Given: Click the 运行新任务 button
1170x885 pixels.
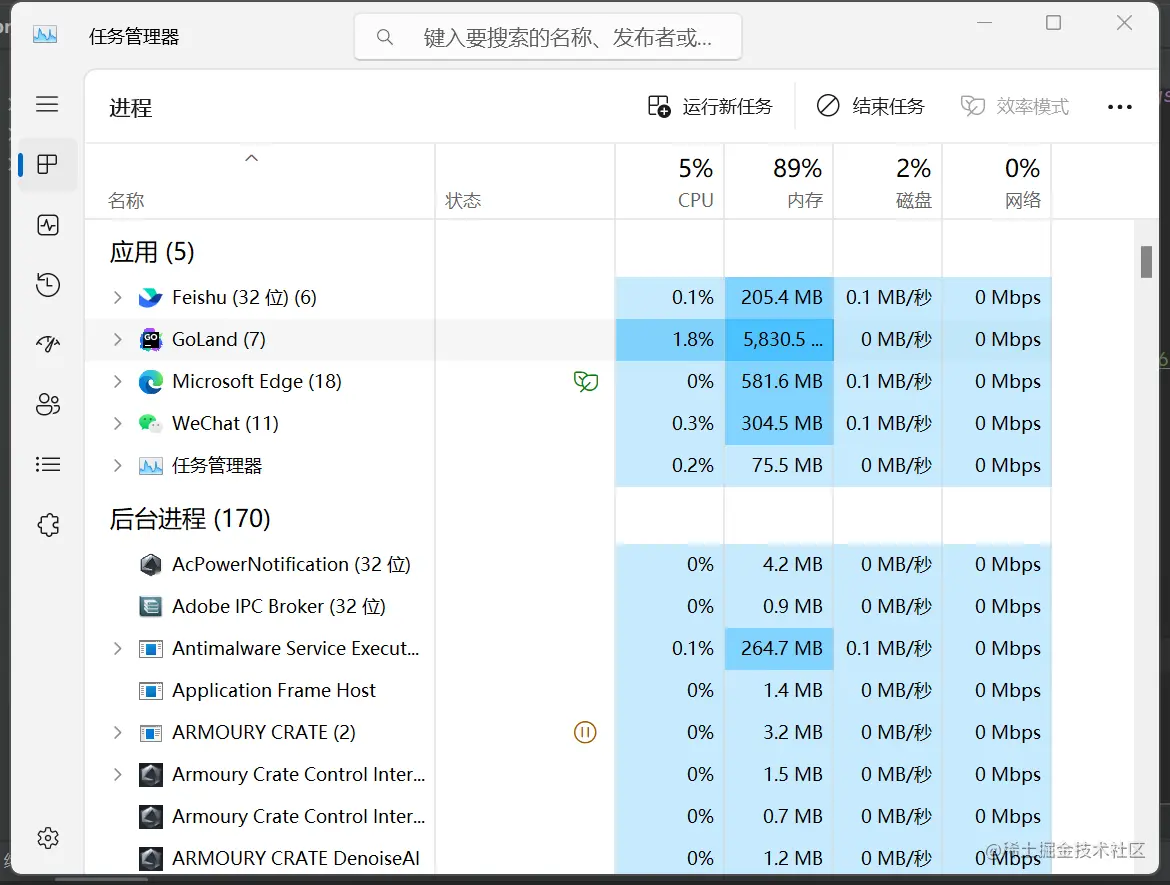Looking at the screenshot, I should click(710, 107).
